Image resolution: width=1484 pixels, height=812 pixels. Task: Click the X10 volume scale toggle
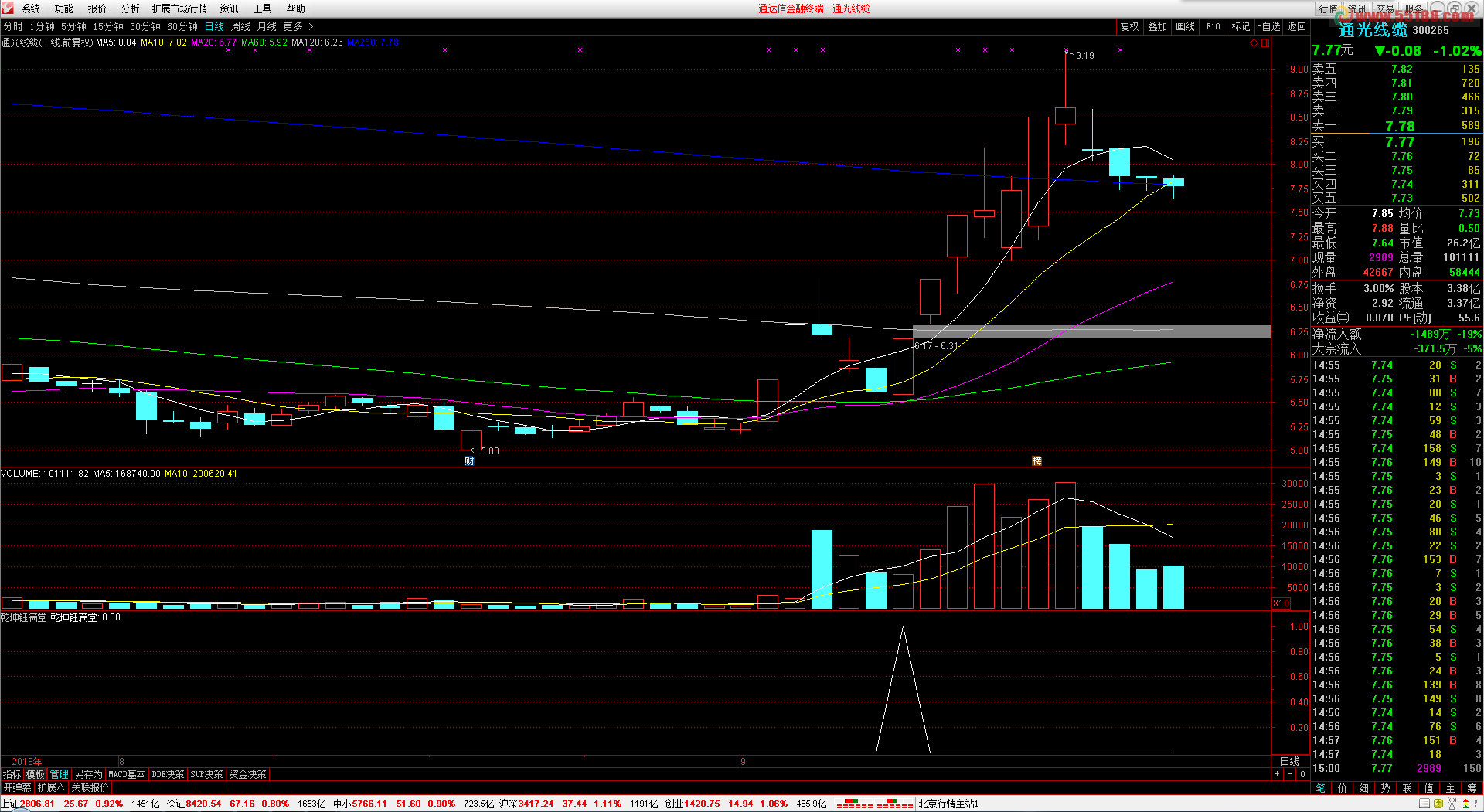coord(1281,603)
